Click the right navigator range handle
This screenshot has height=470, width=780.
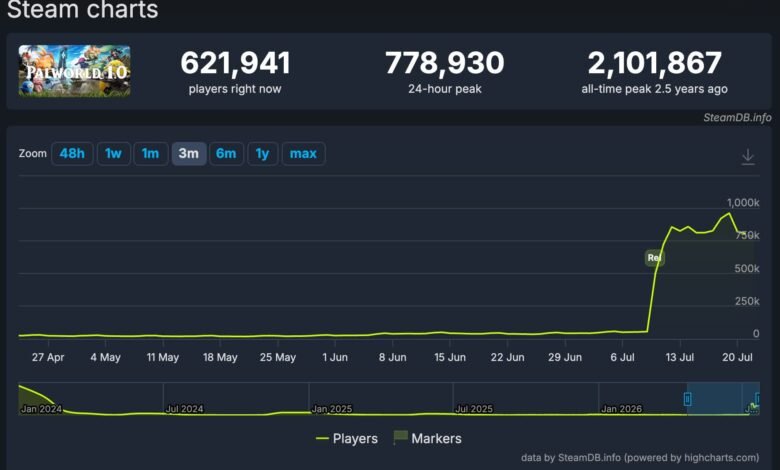pyautogui.click(x=758, y=398)
